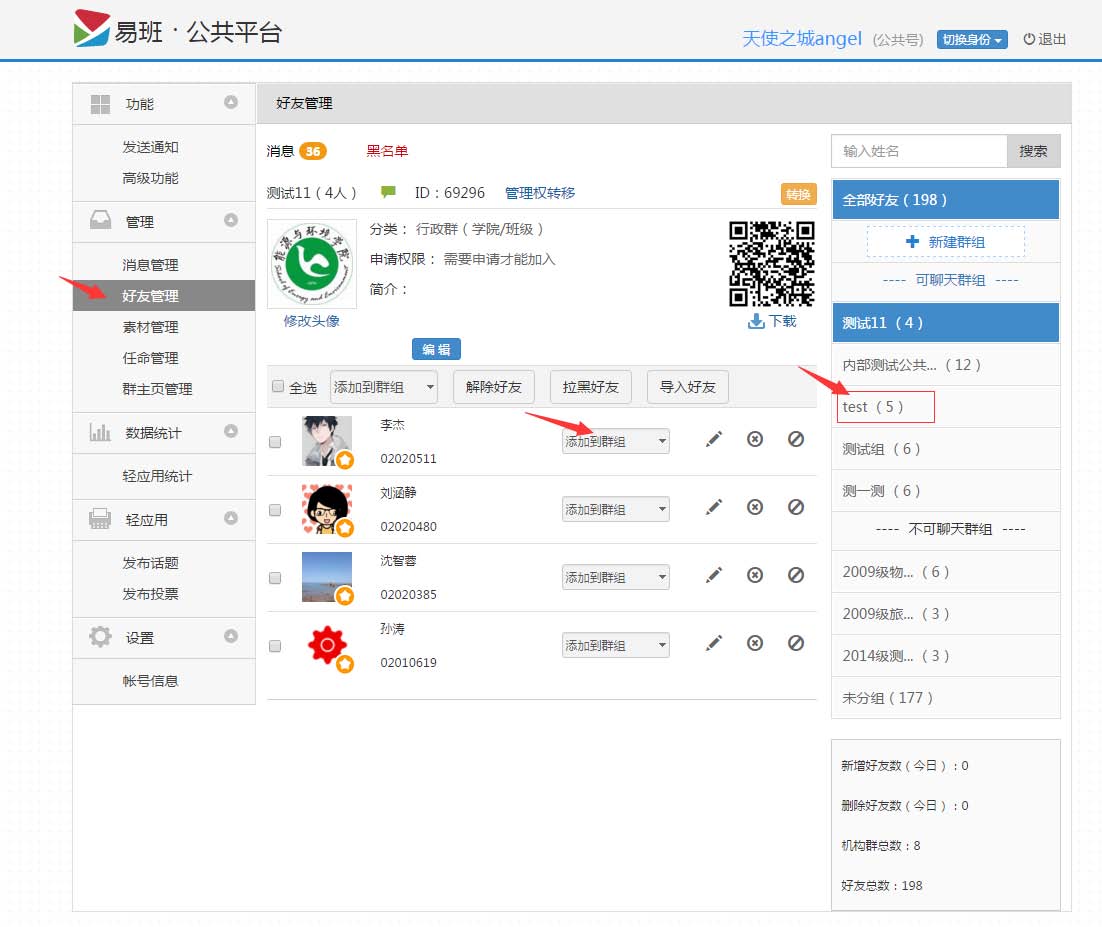The height and width of the screenshot is (927, 1102).
Task: Click the QR code download icon
Action: (x=756, y=321)
